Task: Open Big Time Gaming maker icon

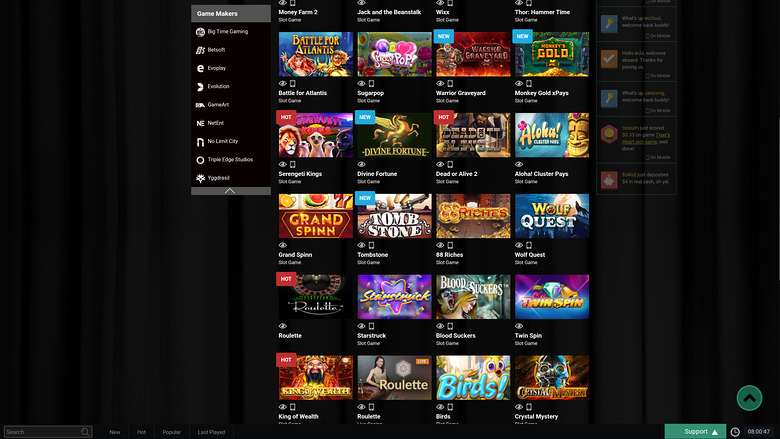Action: (x=200, y=32)
